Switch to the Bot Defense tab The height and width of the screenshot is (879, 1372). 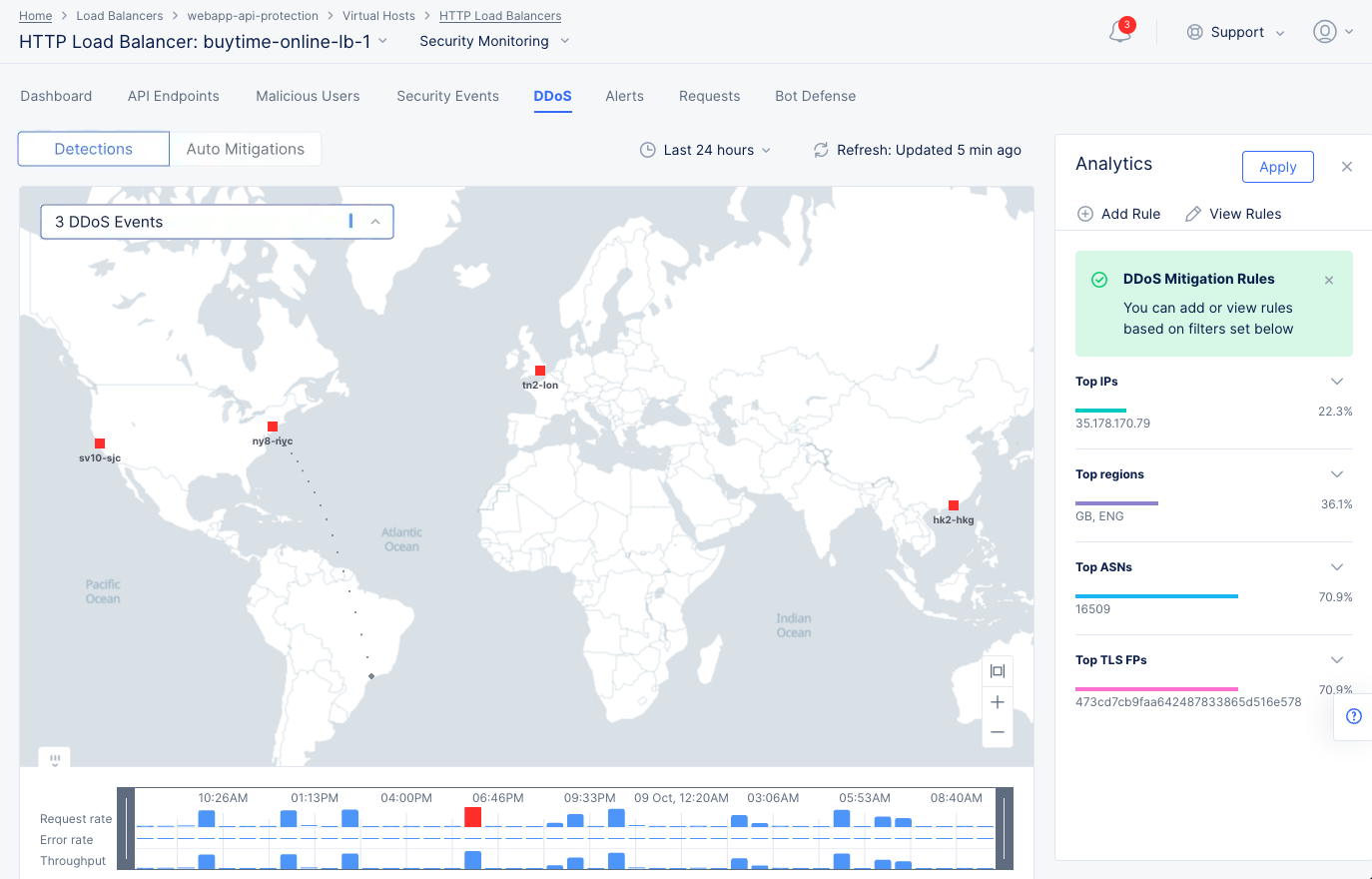point(815,96)
